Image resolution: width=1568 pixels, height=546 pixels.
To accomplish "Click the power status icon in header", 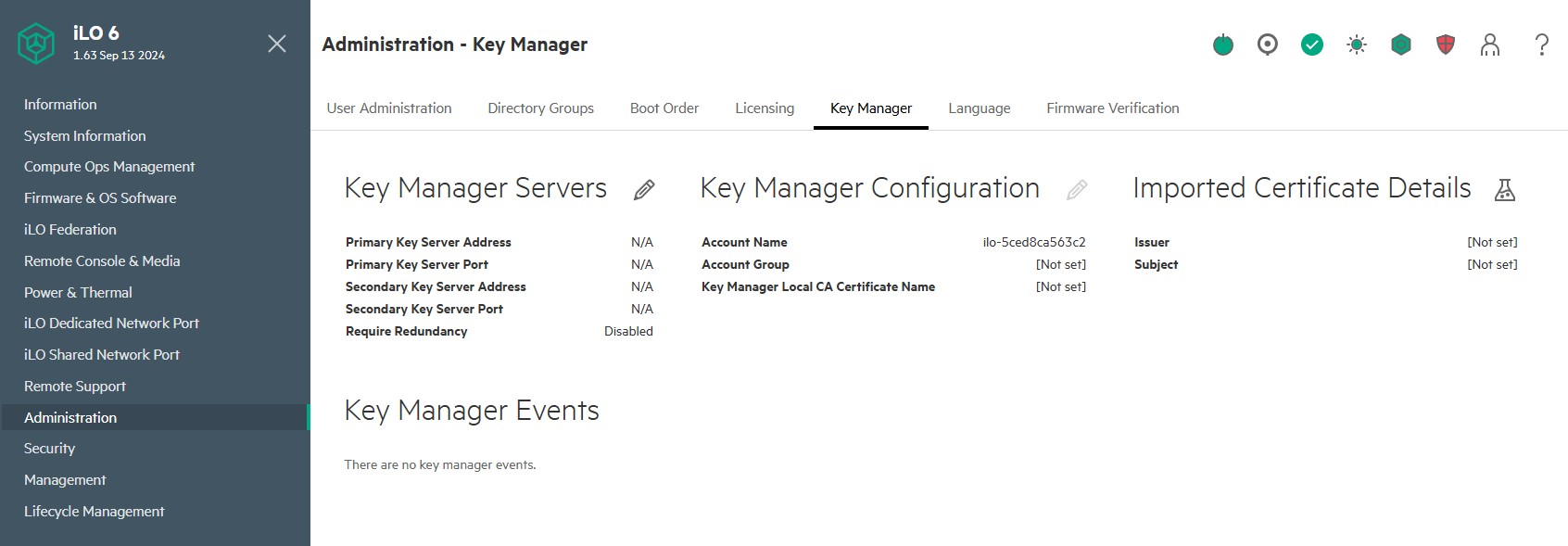I will tap(1223, 44).
